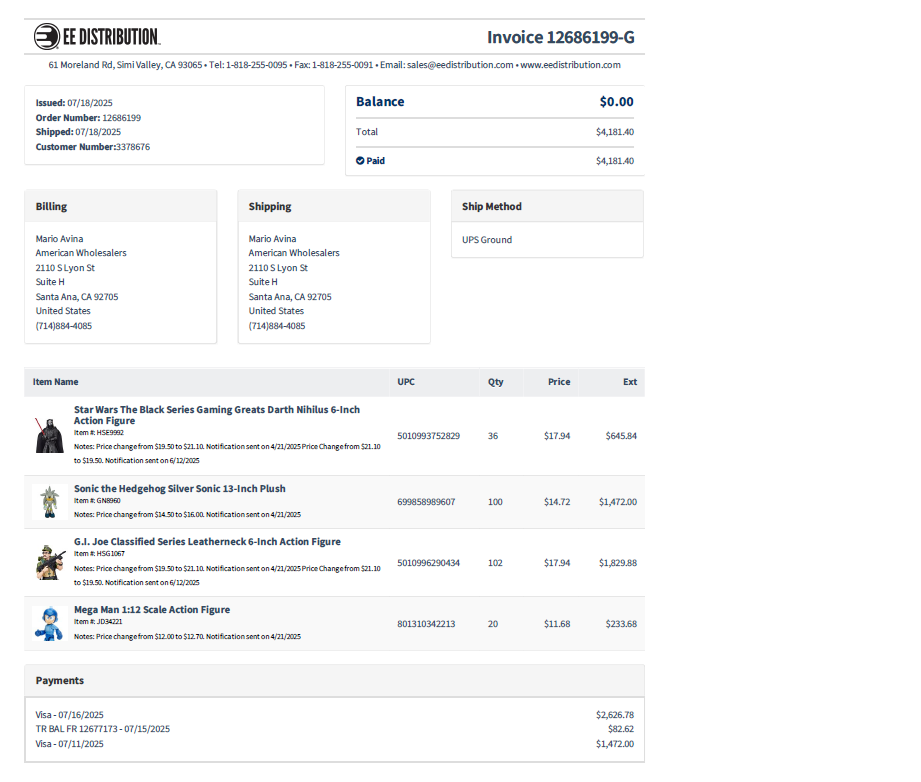This screenshot has width=921, height=782.
Task: Open Sonic the Hedgehog Silver Sonic title
Action: point(179,489)
